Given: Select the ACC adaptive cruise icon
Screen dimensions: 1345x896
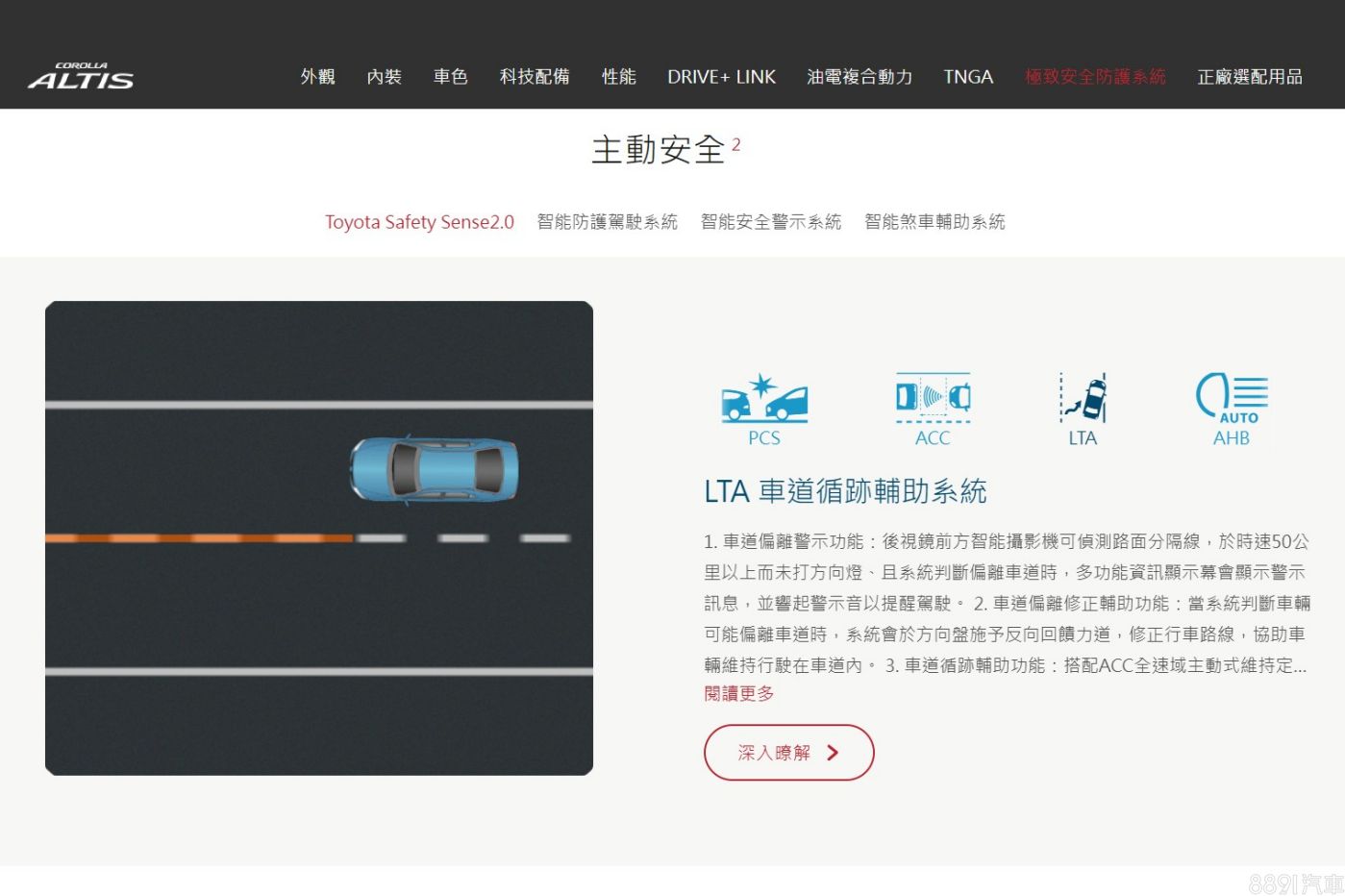Looking at the screenshot, I should [x=933, y=409].
